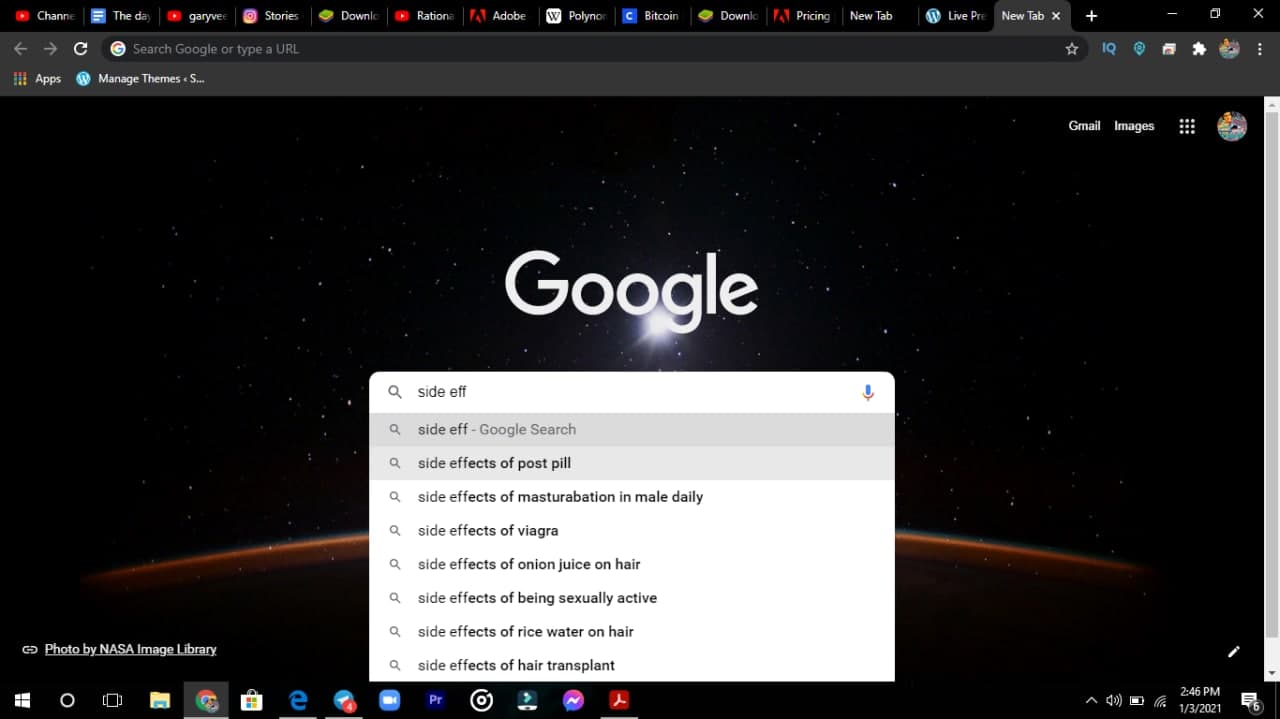Open the Chrome three-dot menu
The width and height of the screenshot is (1280, 719).
tap(1259, 48)
